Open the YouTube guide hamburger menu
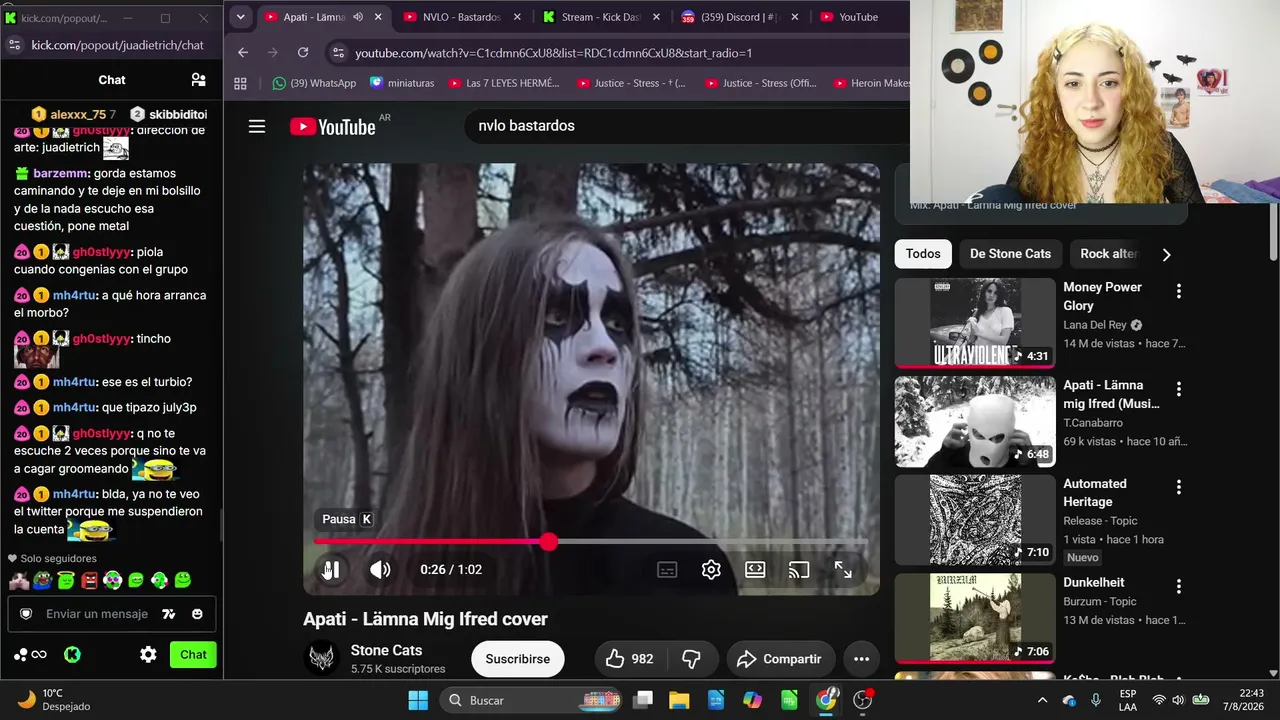Image resolution: width=1280 pixels, height=720 pixels. 257,126
